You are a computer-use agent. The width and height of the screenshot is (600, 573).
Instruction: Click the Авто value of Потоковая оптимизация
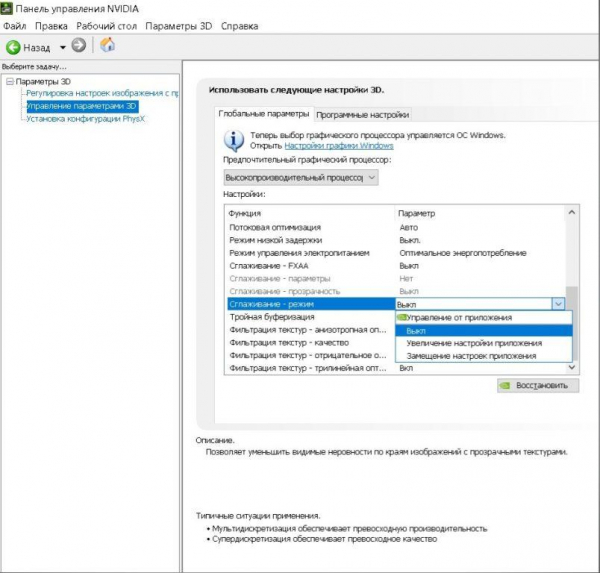point(409,227)
